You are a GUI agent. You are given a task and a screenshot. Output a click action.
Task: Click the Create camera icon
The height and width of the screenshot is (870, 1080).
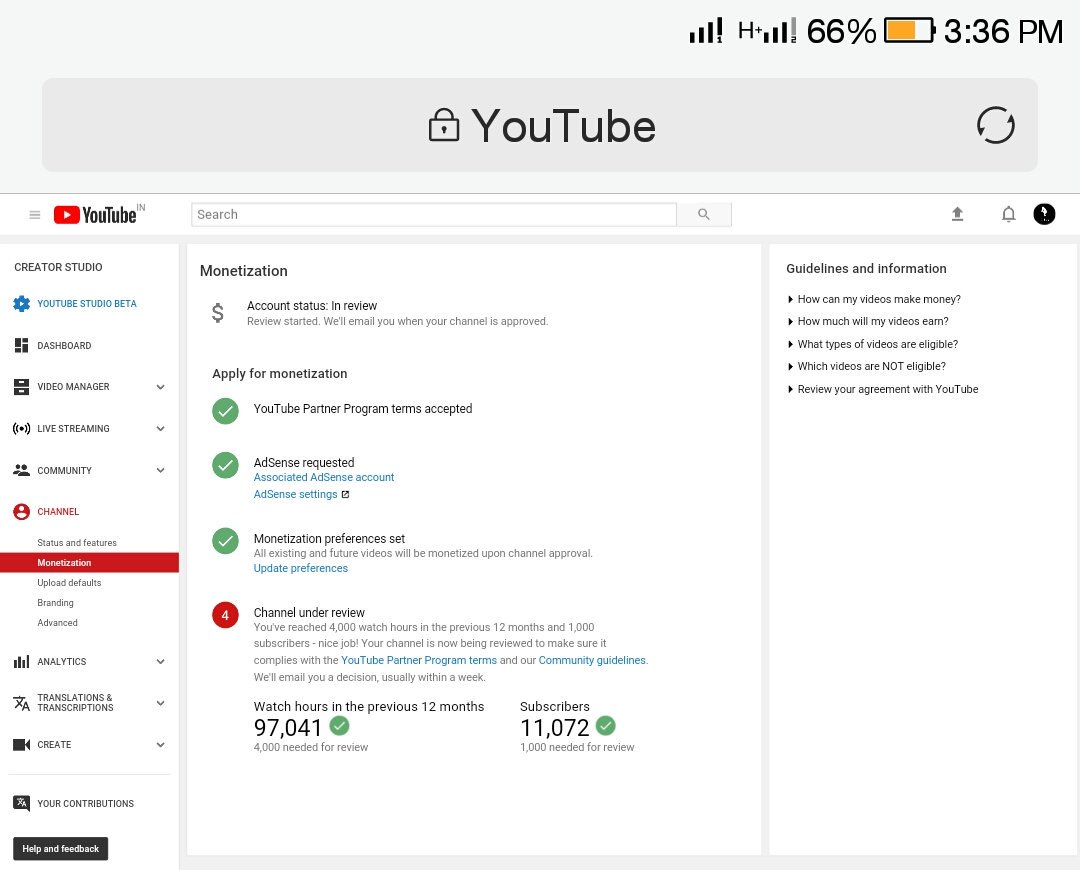click(x=21, y=745)
